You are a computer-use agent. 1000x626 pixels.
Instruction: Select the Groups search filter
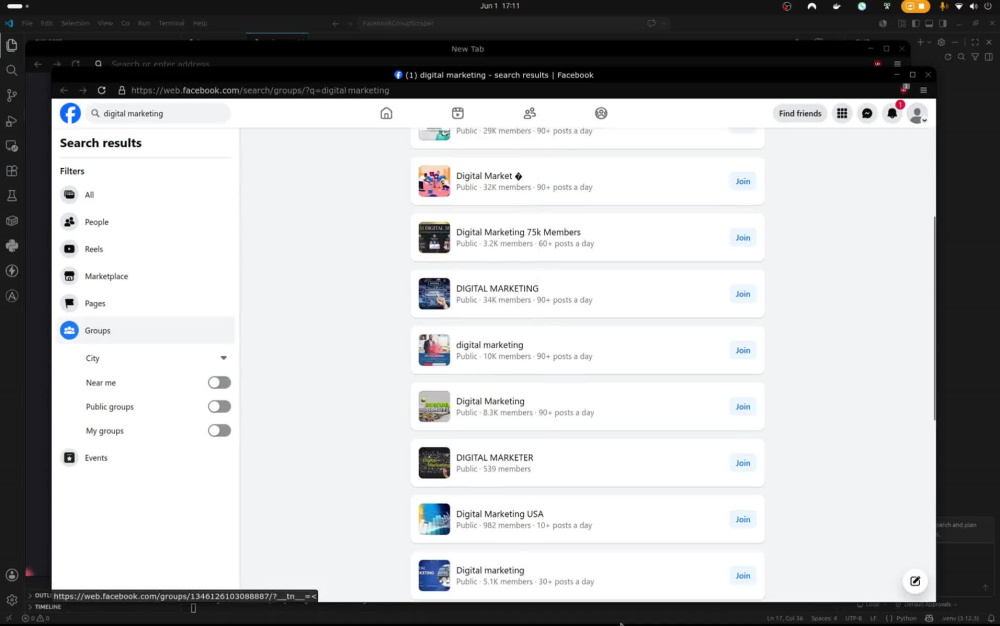pyautogui.click(x=146, y=330)
